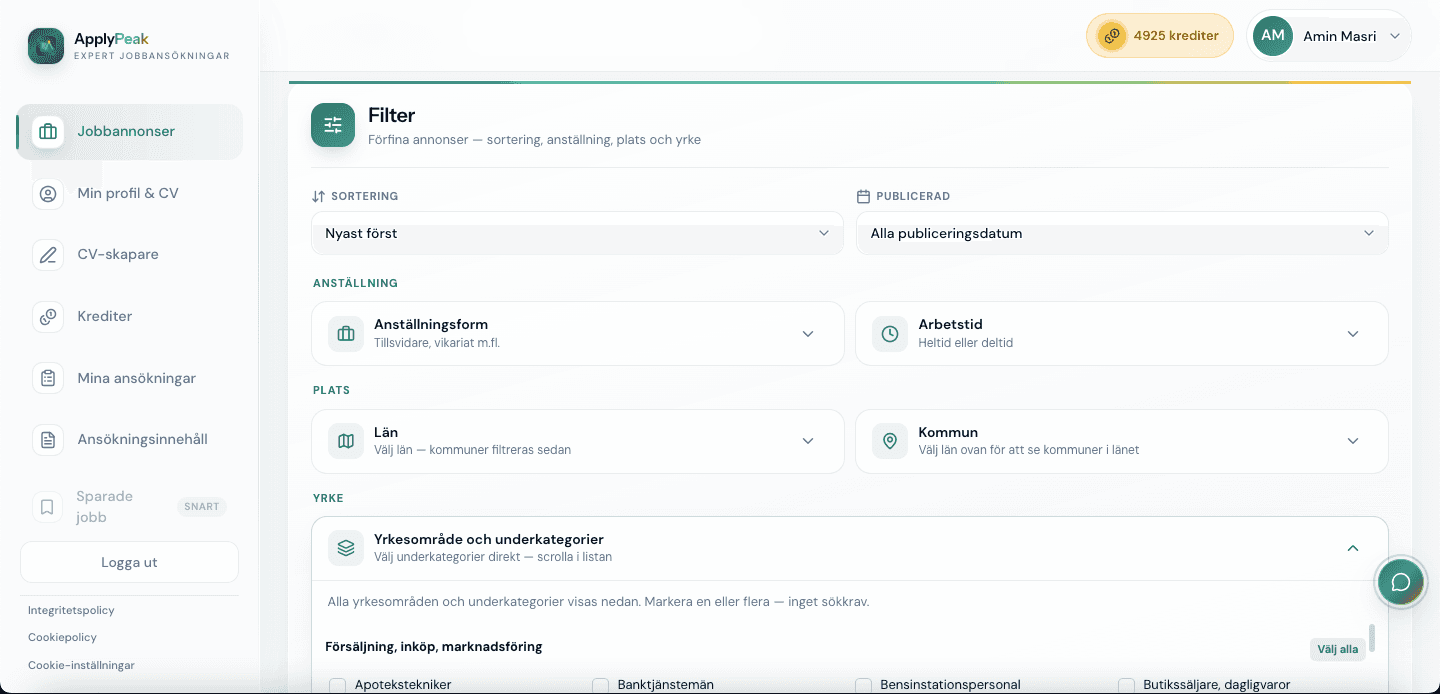Click the Kommun location pin icon
This screenshot has width=1440, height=694.
coord(890,441)
